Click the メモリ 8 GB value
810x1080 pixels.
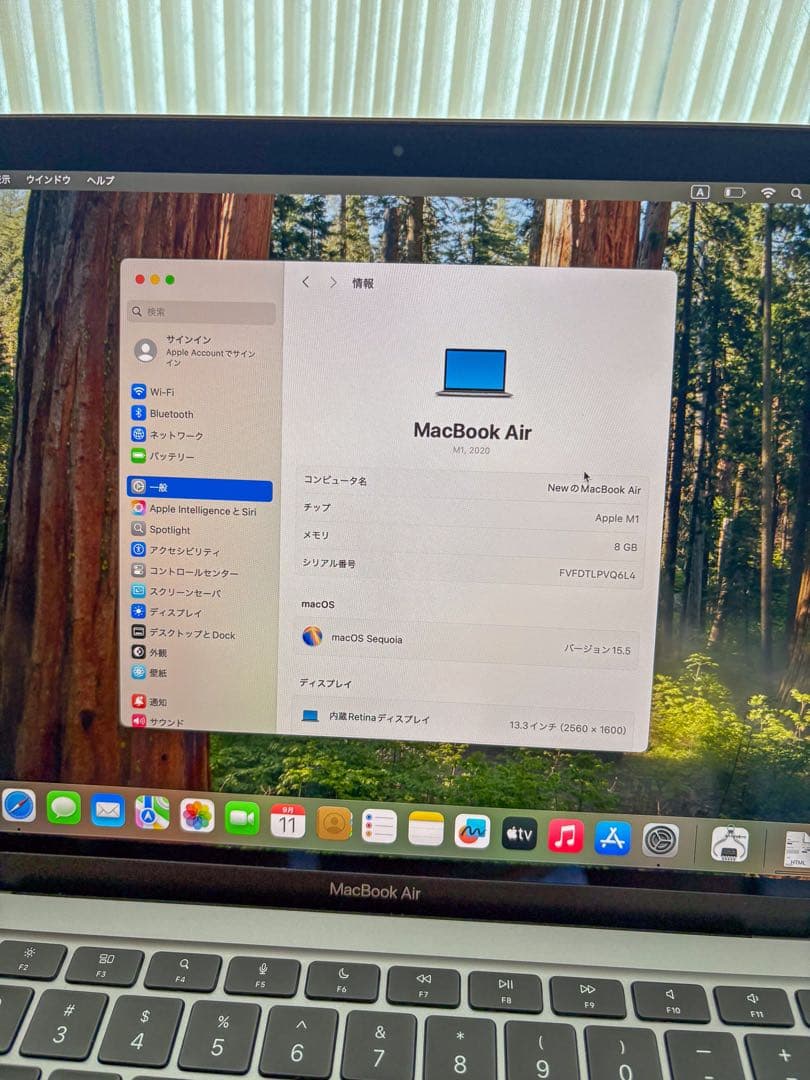point(625,547)
